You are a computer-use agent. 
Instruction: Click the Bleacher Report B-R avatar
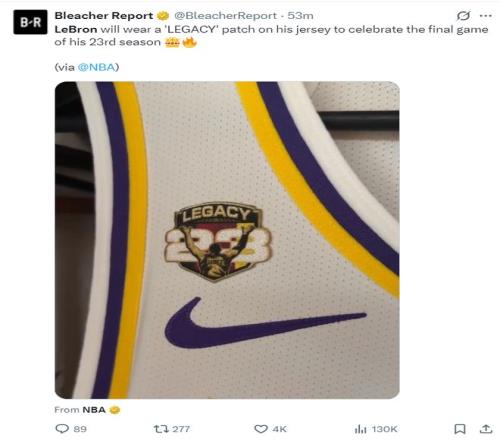pos(30,22)
